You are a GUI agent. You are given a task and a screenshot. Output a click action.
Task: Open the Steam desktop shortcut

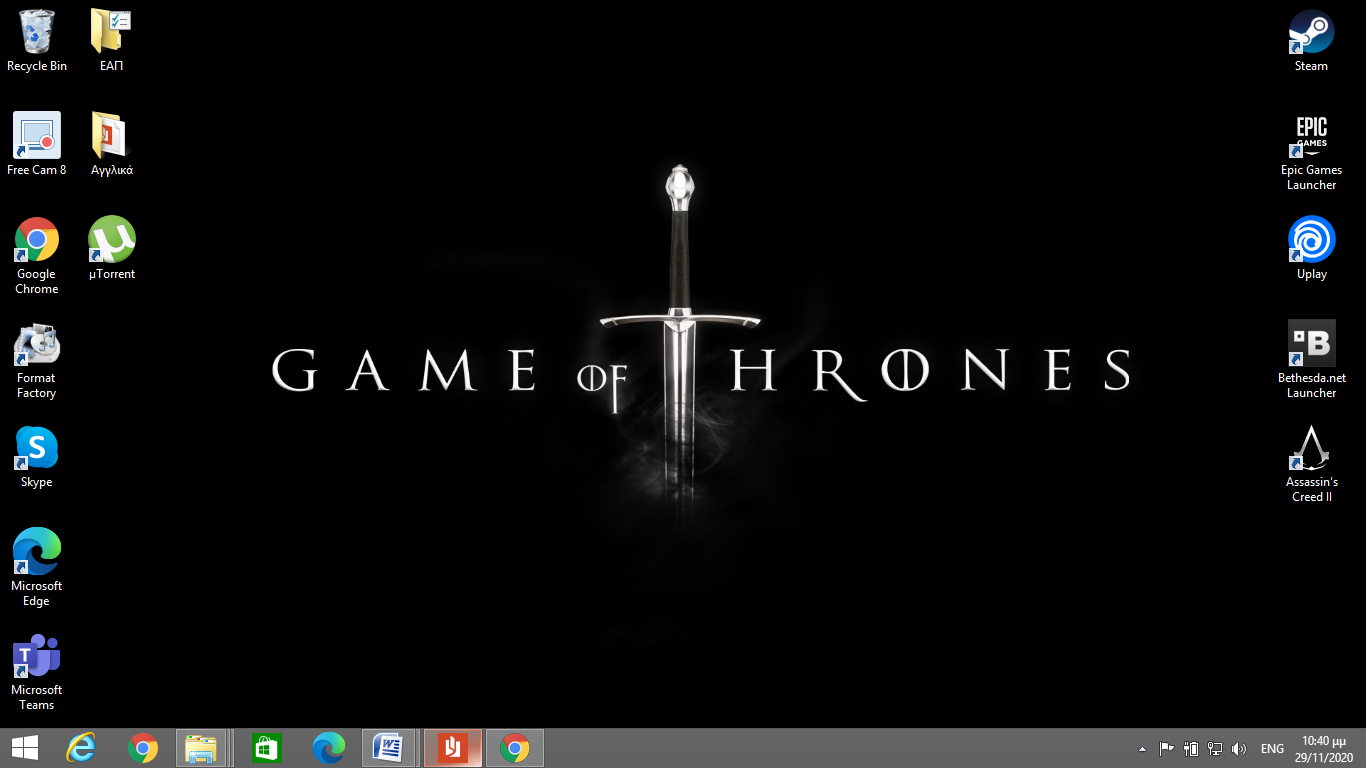(1311, 34)
